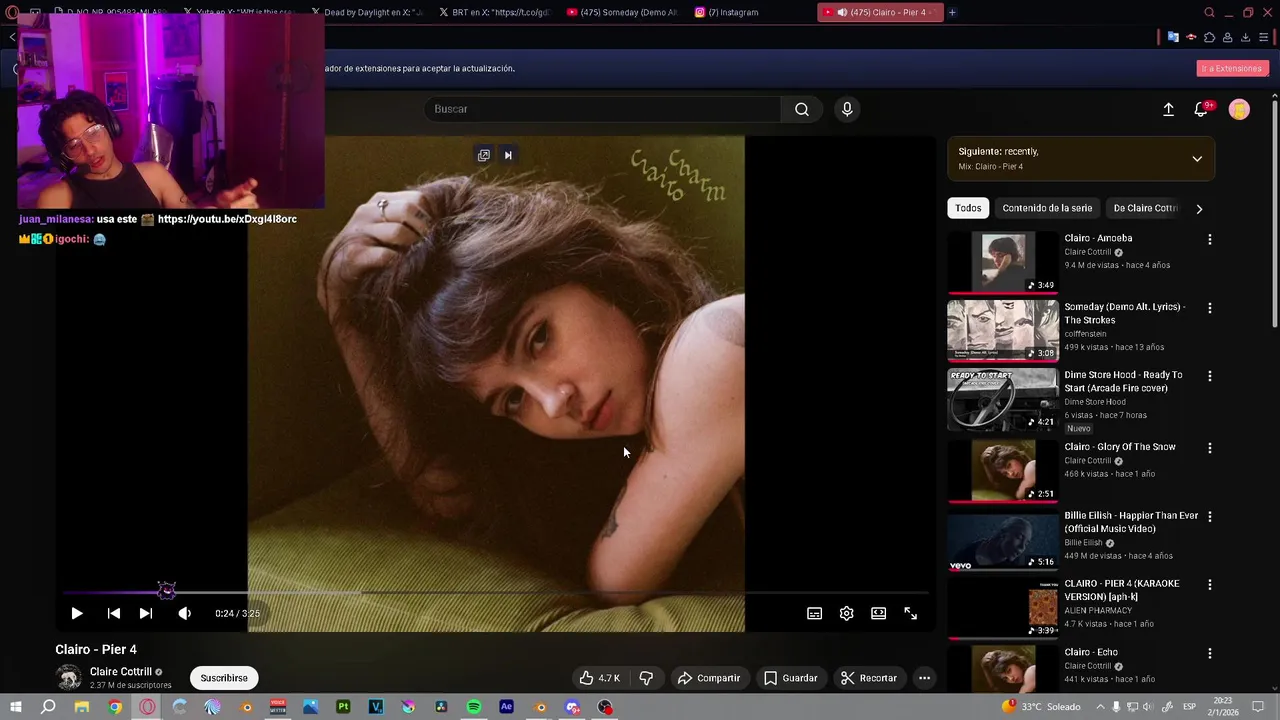
Task: Click the Compartir share button
Action: [708, 678]
